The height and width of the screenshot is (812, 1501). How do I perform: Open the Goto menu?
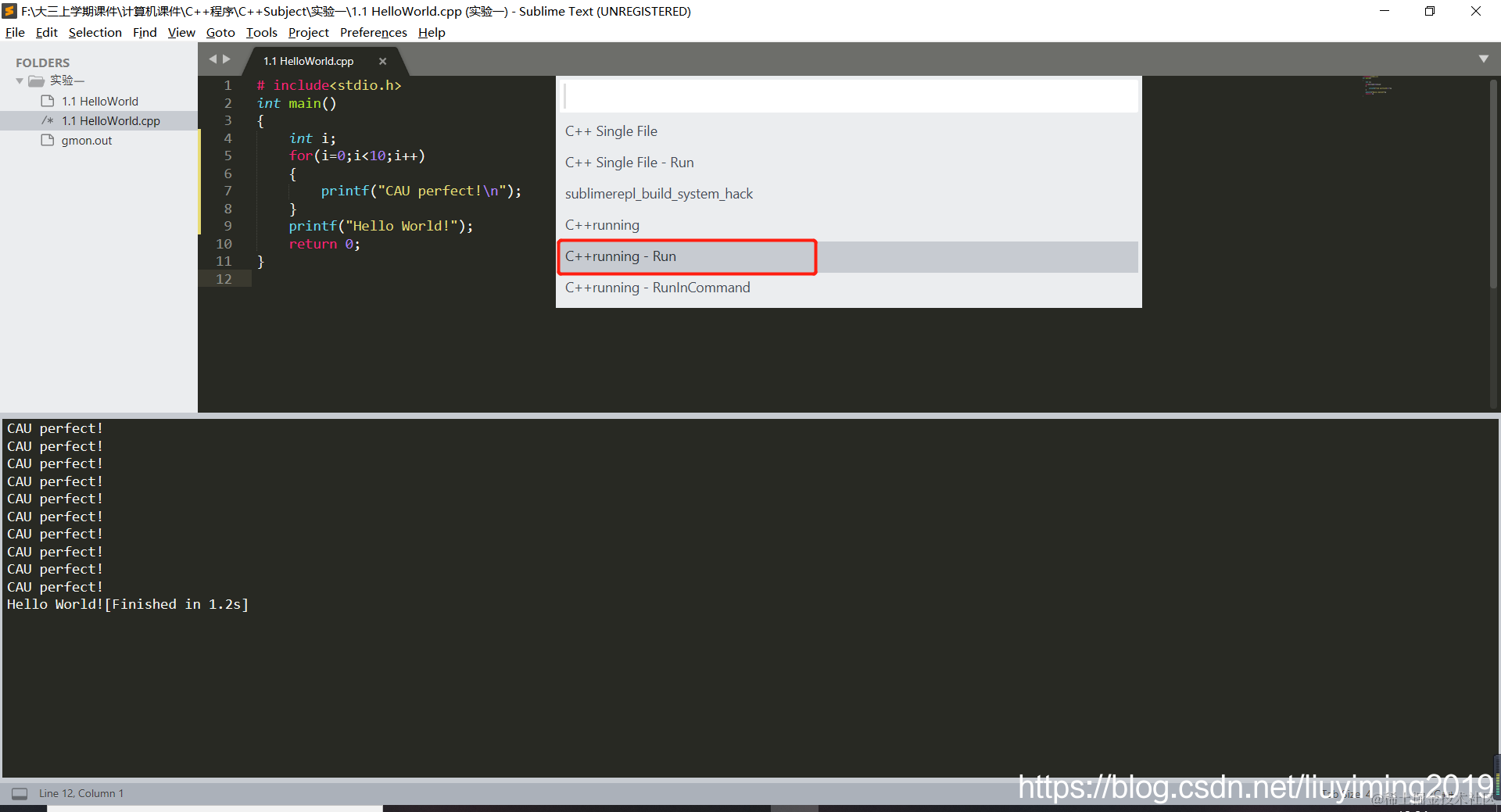[220, 32]
